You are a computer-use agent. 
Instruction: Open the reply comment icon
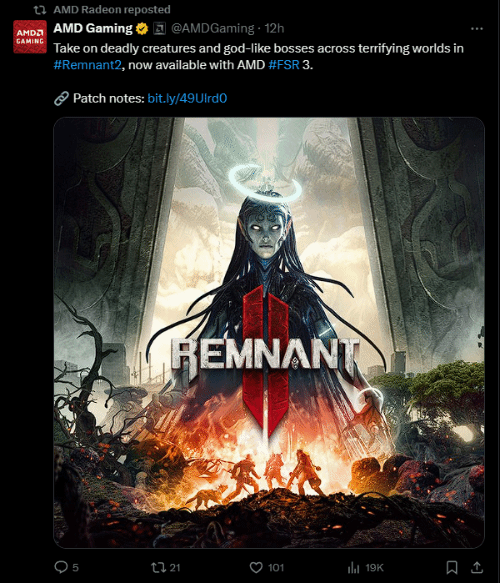pos(61,567)
